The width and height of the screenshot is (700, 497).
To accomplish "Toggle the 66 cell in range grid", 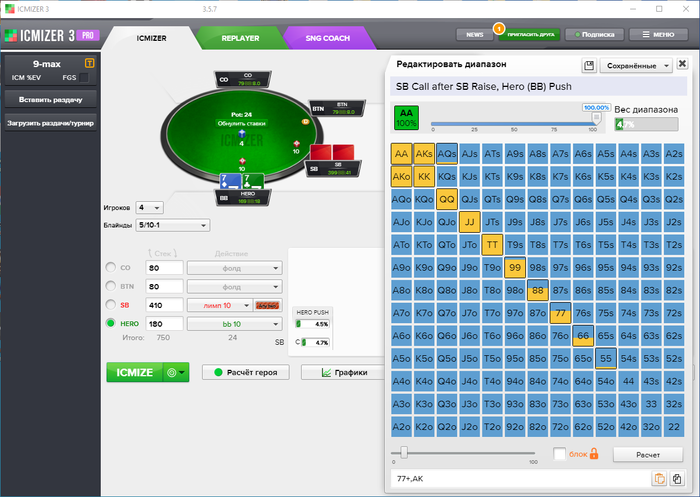I will tap(583, 336).
